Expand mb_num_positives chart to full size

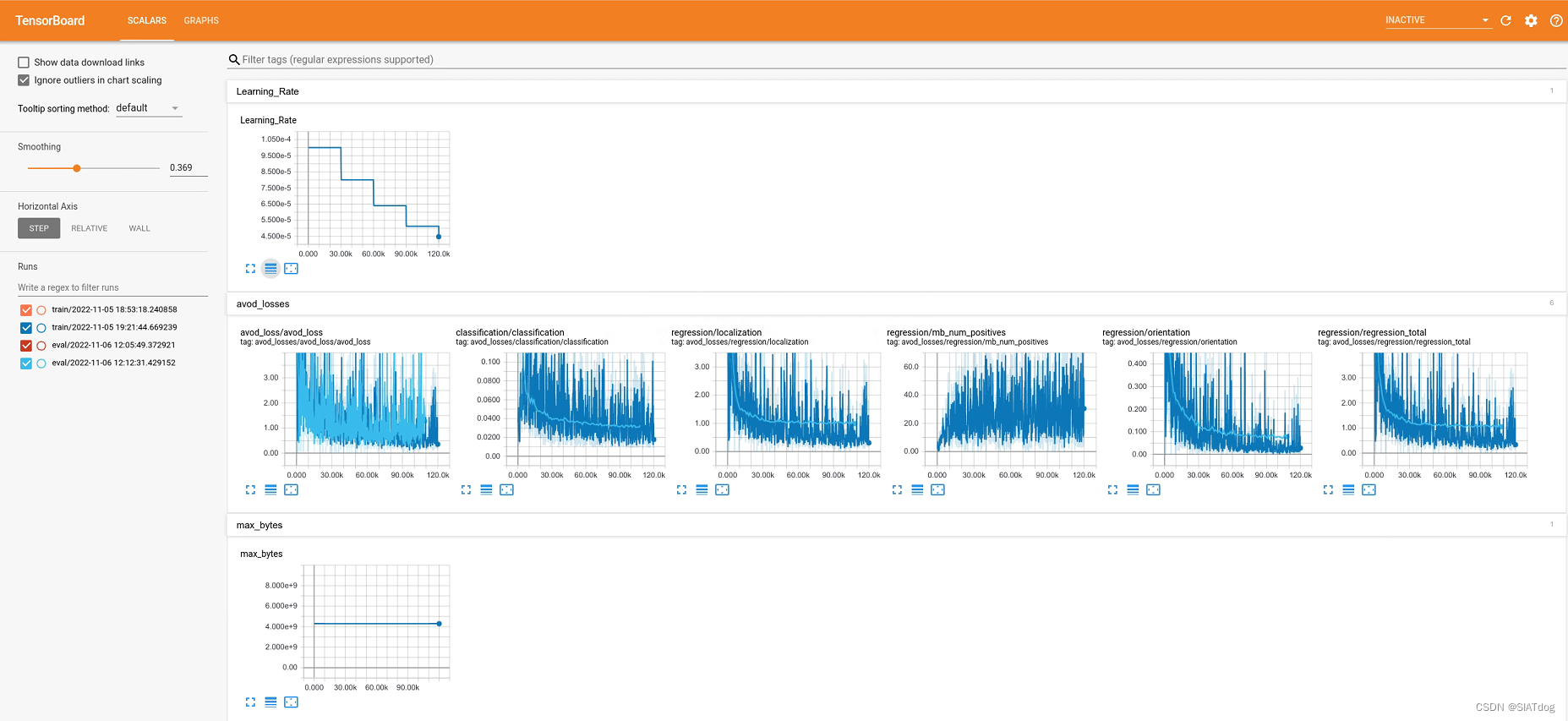897,490
